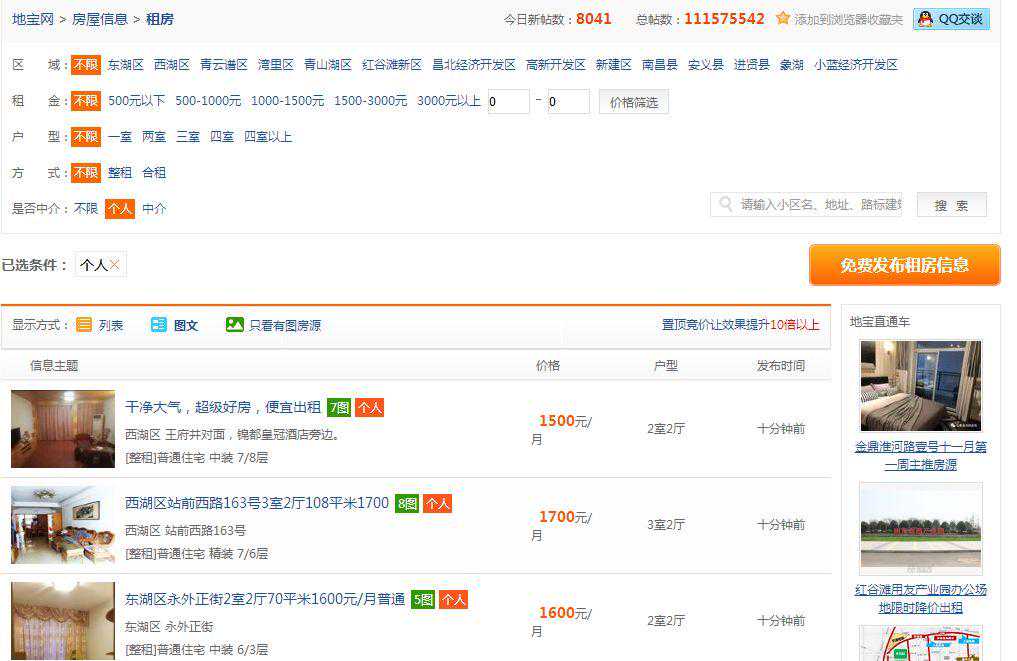The width and height of the screenshot is (1017, 661).
Task: Switch to 图文 picture-text view icon
Action: tap(159, 325)
